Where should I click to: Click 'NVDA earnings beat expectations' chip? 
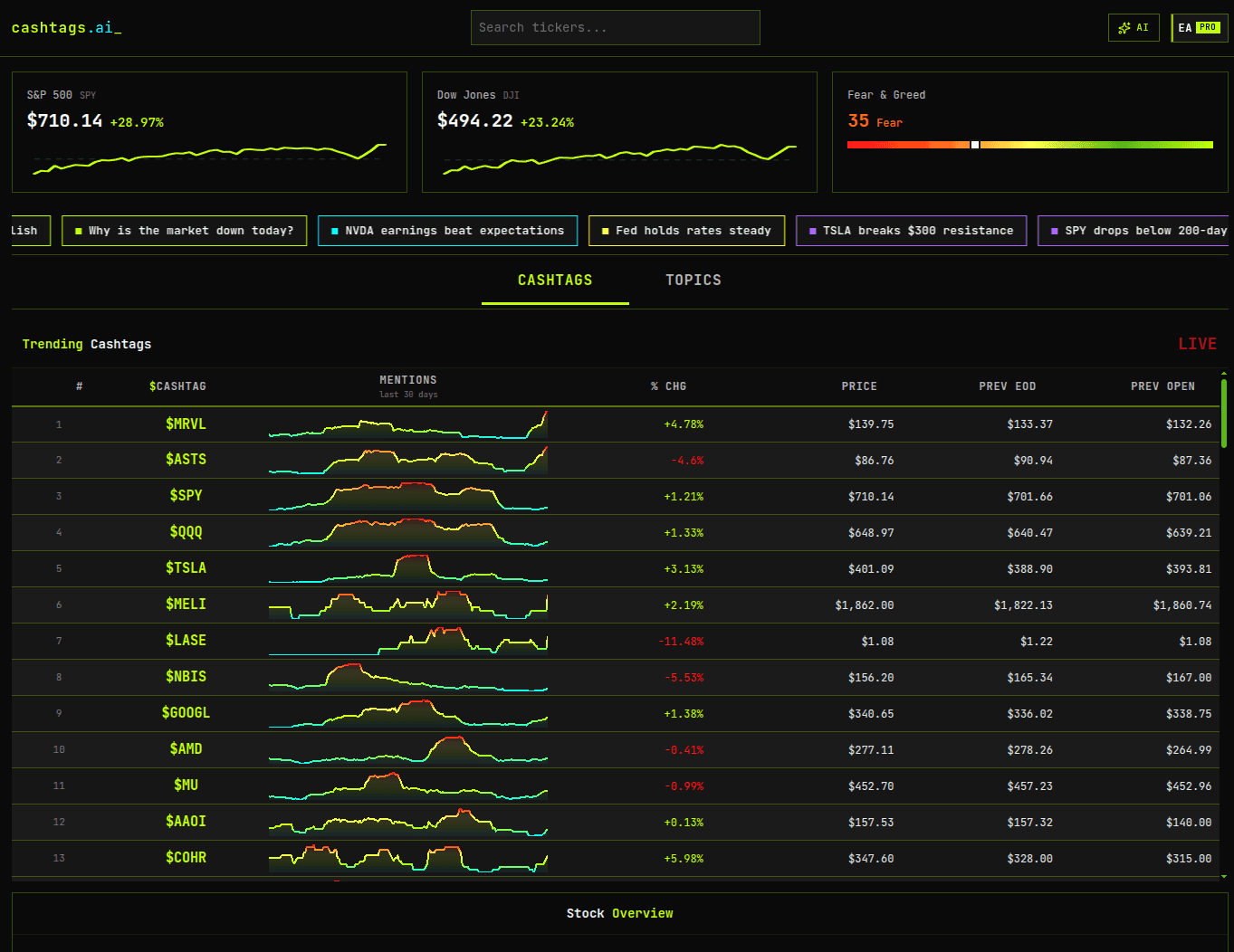pyautogui.click(x=447, y=231)
